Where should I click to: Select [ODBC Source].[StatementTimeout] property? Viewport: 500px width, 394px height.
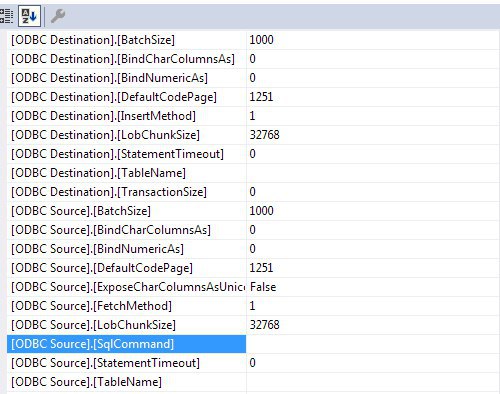coord(127,363)
